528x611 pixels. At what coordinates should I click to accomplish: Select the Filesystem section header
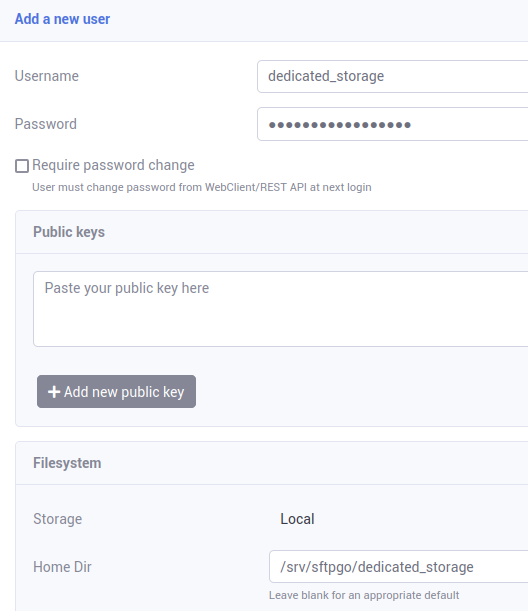click(67, 463)
